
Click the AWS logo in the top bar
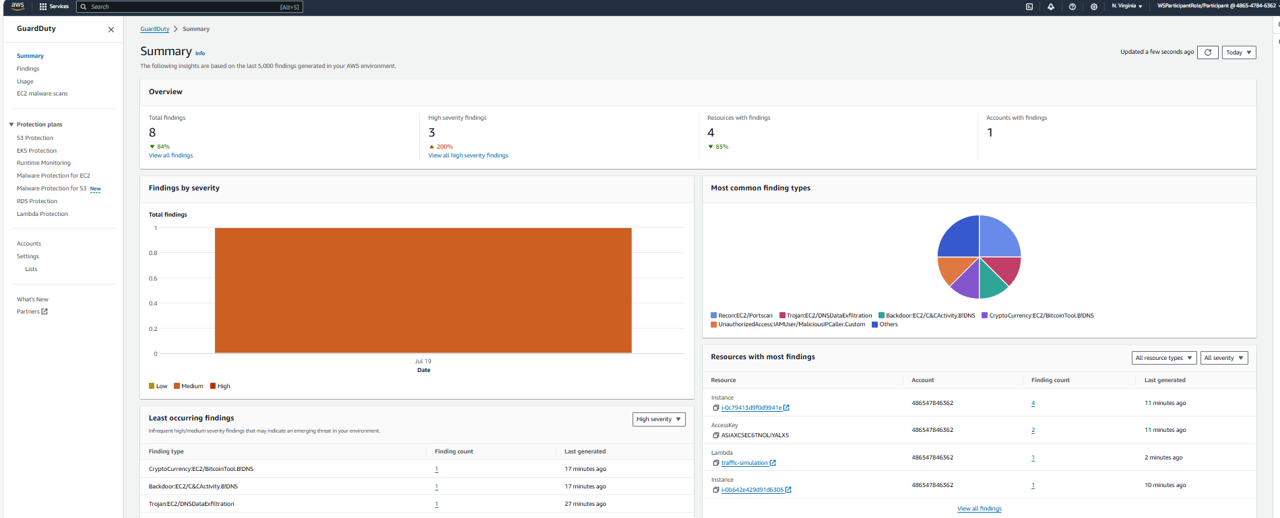click(18, 6)
